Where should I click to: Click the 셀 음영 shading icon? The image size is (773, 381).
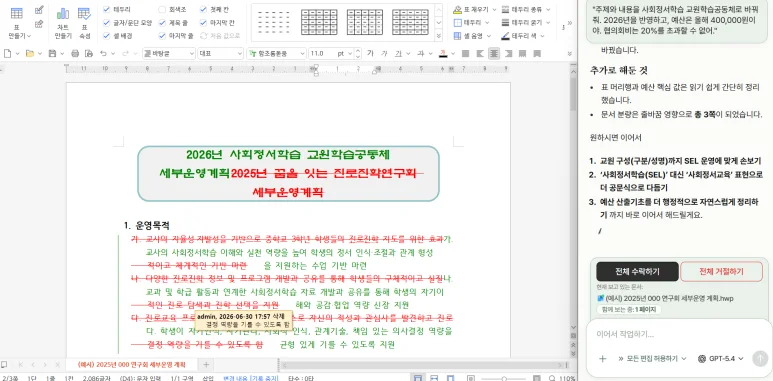[x=457, y=36]
